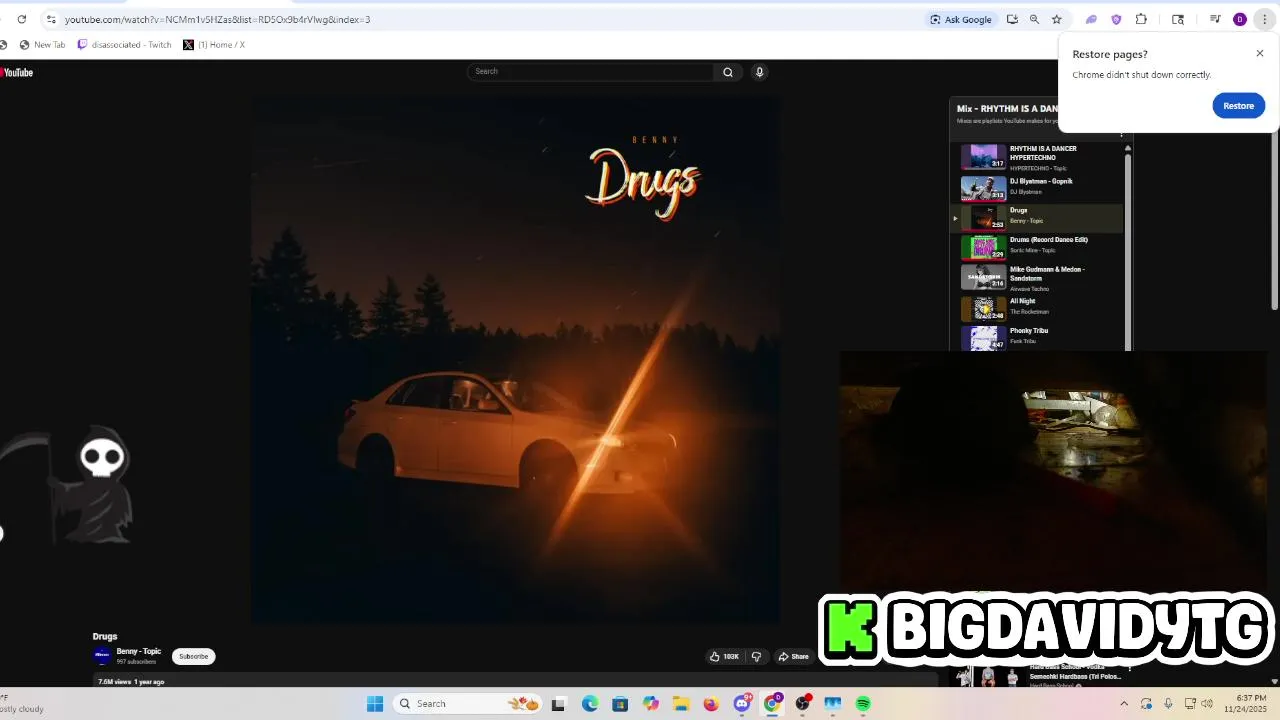Click site info icon beside the URL
Viewport: 1280px width, 720px height.
coord(51,19)
